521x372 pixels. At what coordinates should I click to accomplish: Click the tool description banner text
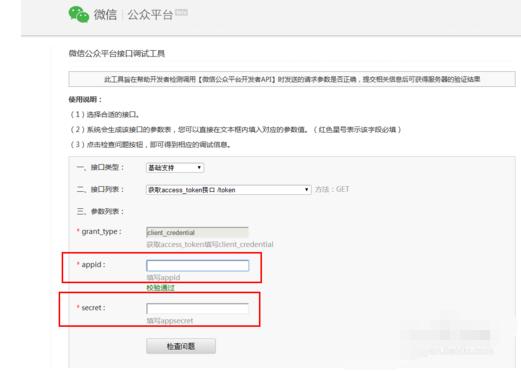[x=292, y=79]
